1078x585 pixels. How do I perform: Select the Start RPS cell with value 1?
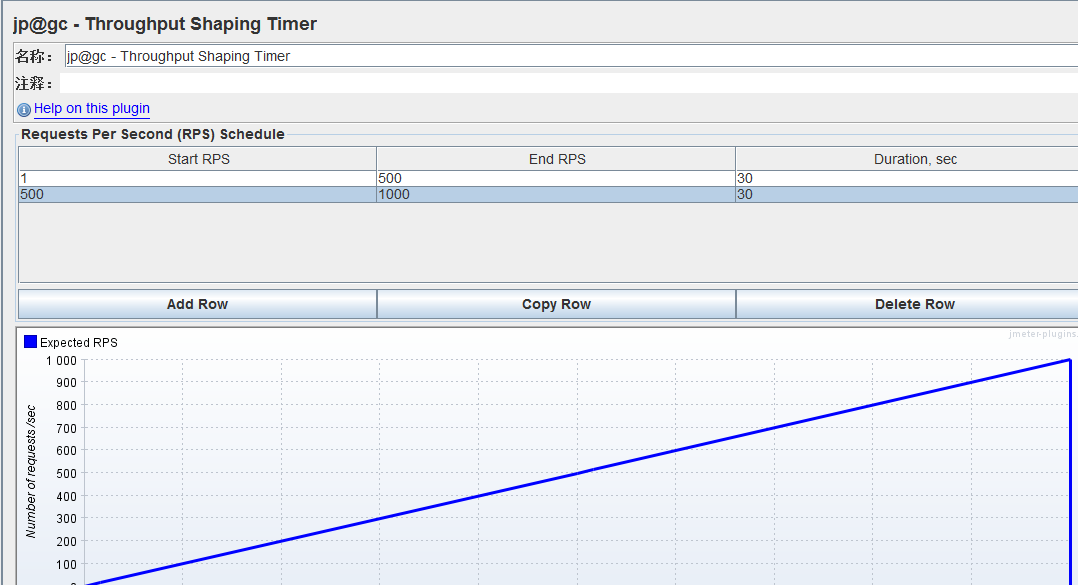pyautogui.click(x=197, y=178)
